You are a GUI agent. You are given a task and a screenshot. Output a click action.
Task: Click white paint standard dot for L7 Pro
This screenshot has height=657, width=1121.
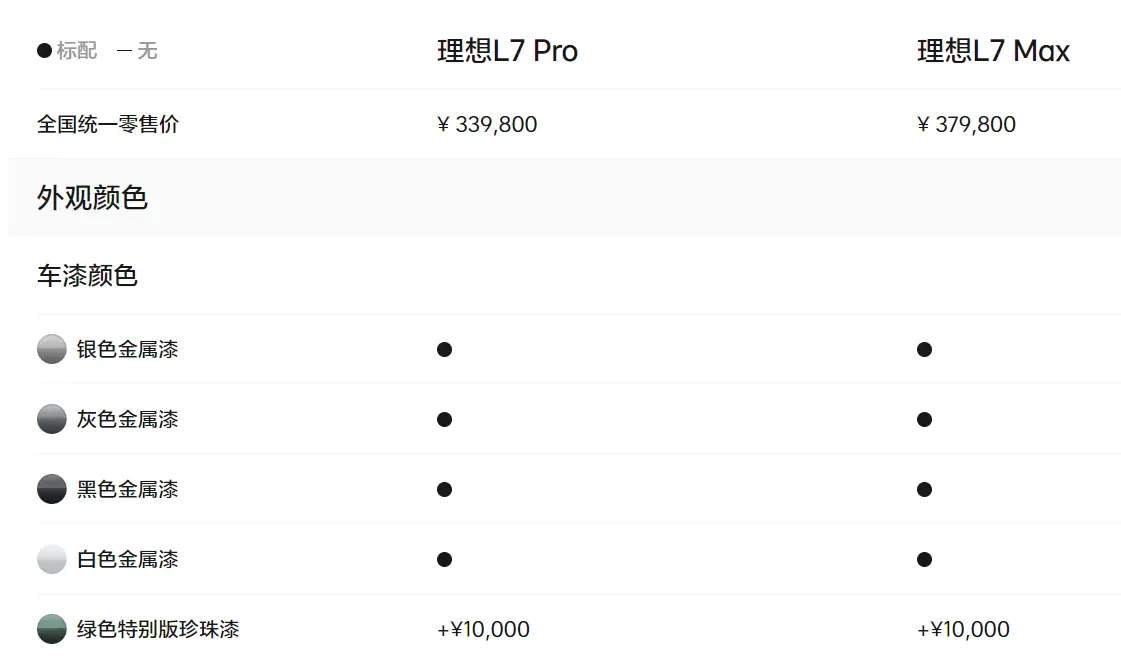click(445, 560)
